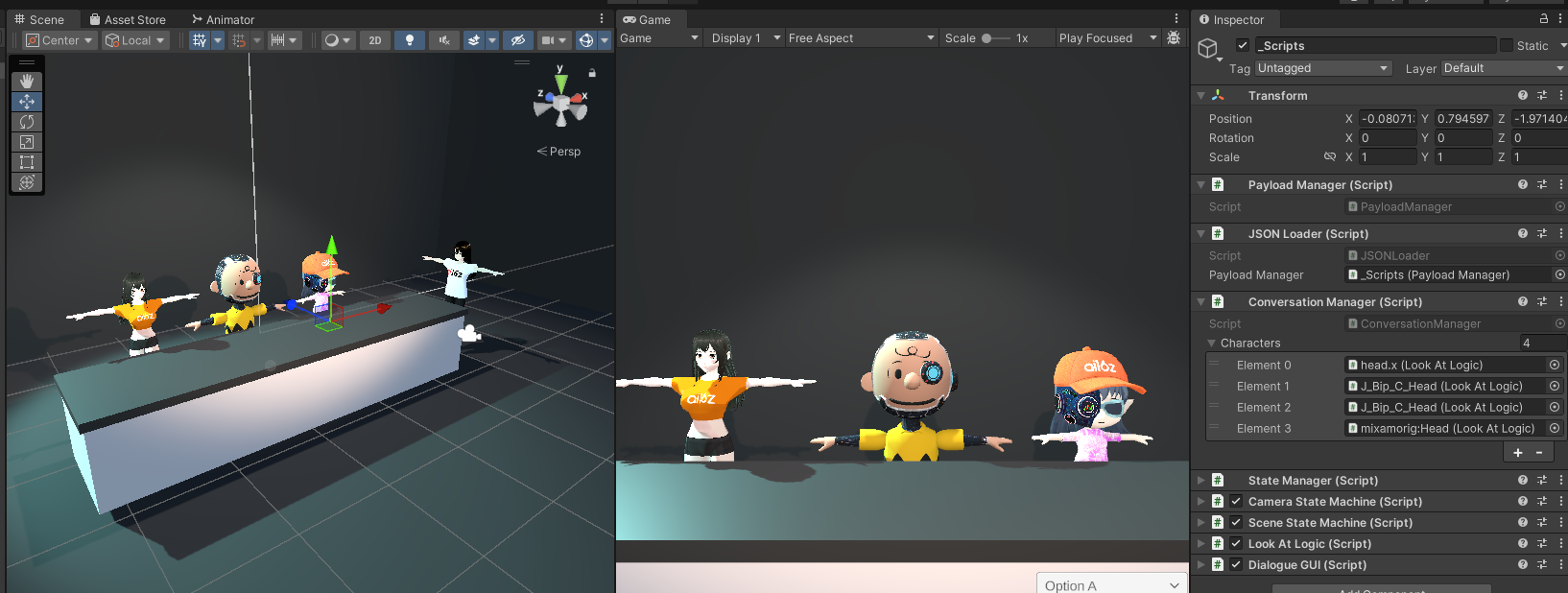Pick object for JSON Loader Payload Manager field
Viewport: 1568px width, 593px height.
[x=1560, y=274]
